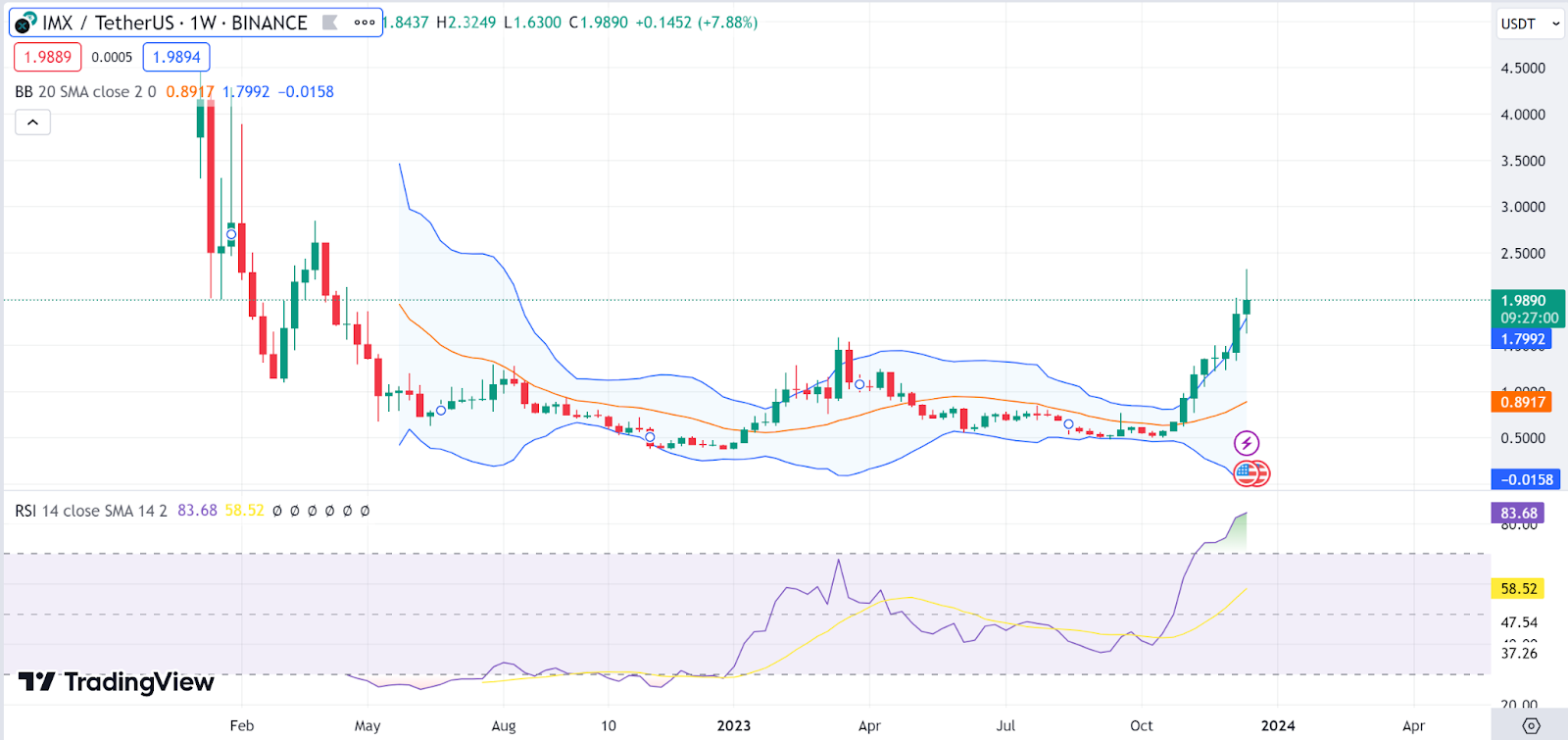Click the blue −0.0158 price axis label
The image size is (1568, 740).
point(1524,479)
